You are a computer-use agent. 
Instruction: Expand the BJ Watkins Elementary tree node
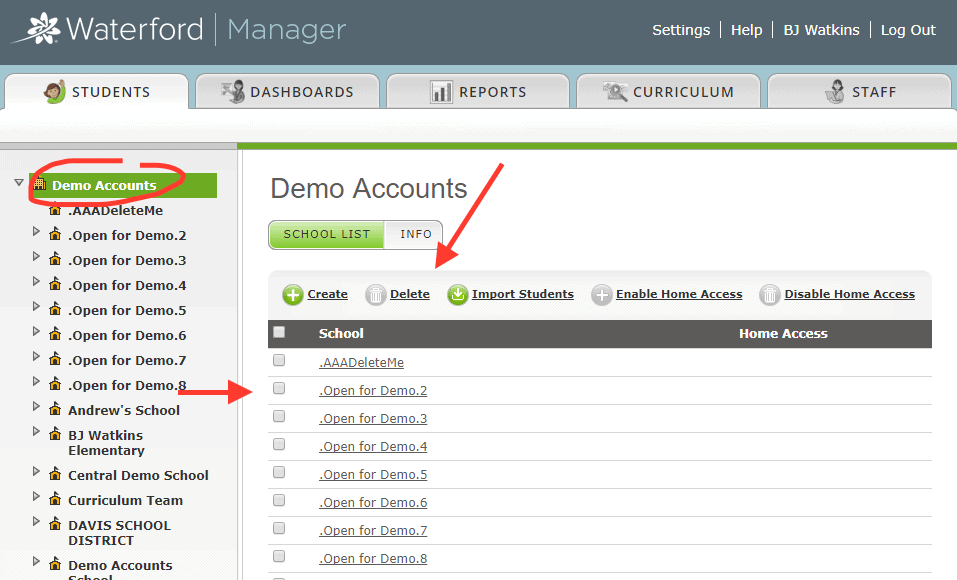click(x=35, y=432)
